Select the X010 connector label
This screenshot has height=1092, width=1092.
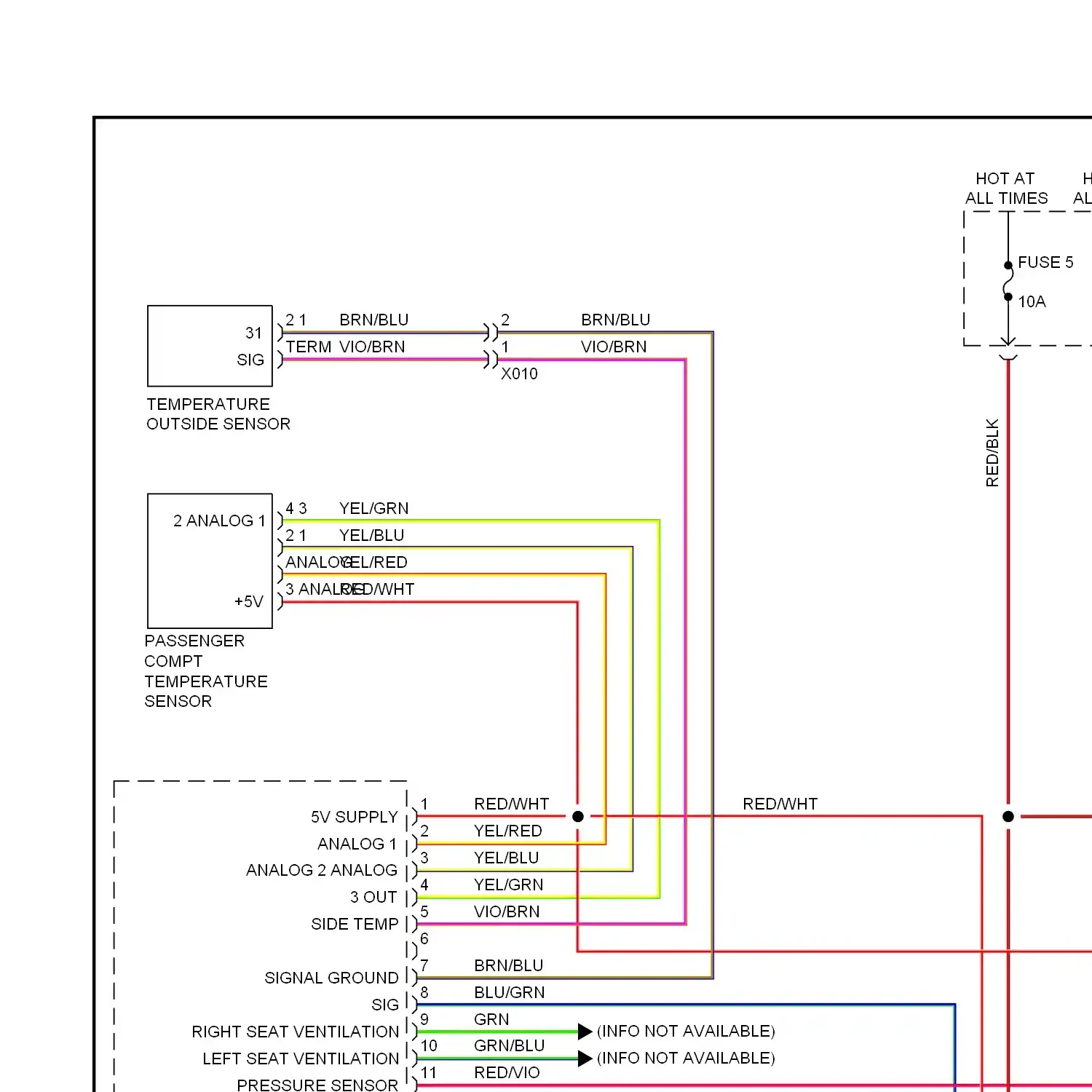click(x=519, y=373)
